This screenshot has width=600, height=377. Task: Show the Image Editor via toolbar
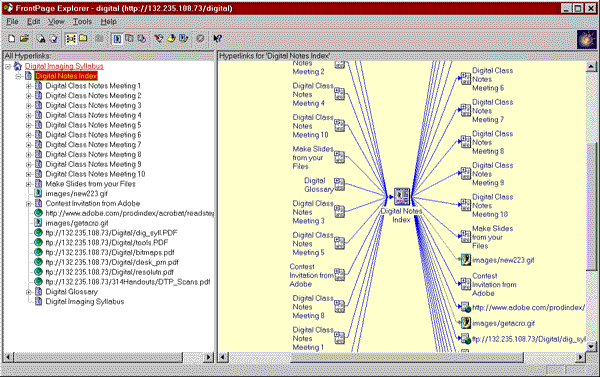[x=183, y=39]
